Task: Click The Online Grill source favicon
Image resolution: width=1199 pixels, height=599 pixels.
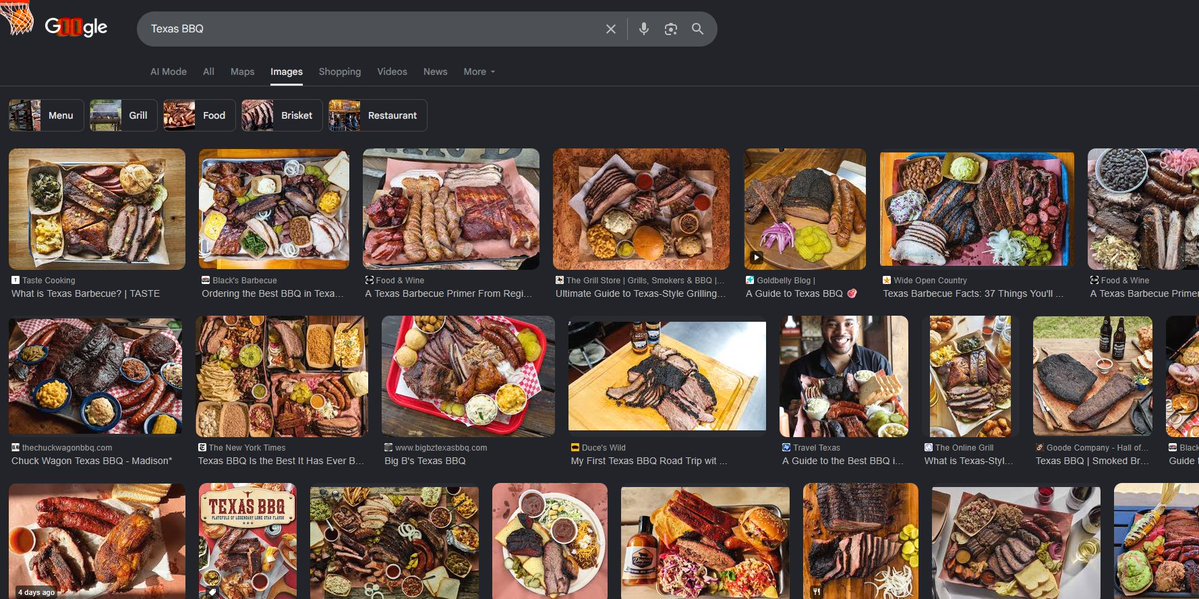Action: pos(928,448)
